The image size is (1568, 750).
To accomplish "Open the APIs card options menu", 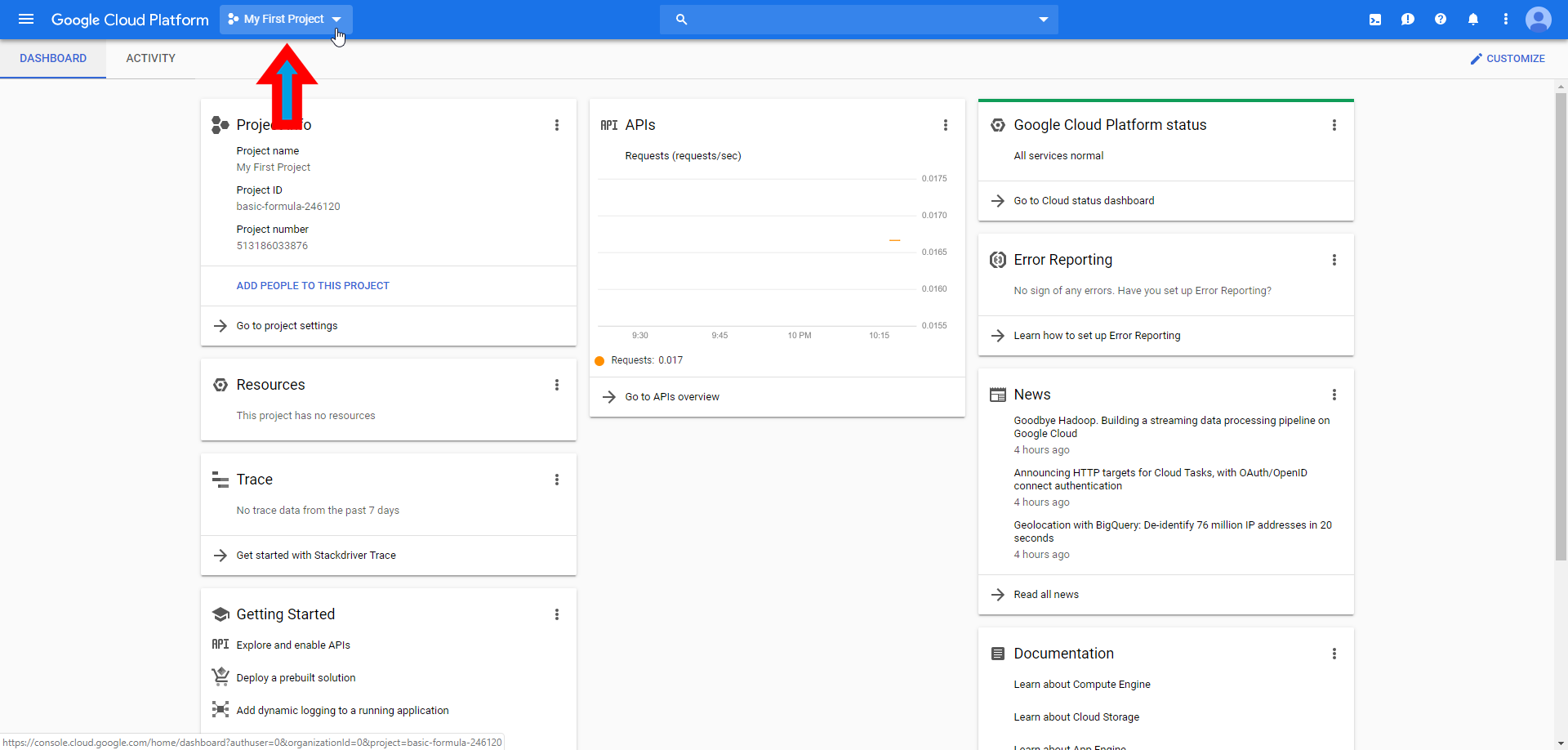I will point(946,125).
